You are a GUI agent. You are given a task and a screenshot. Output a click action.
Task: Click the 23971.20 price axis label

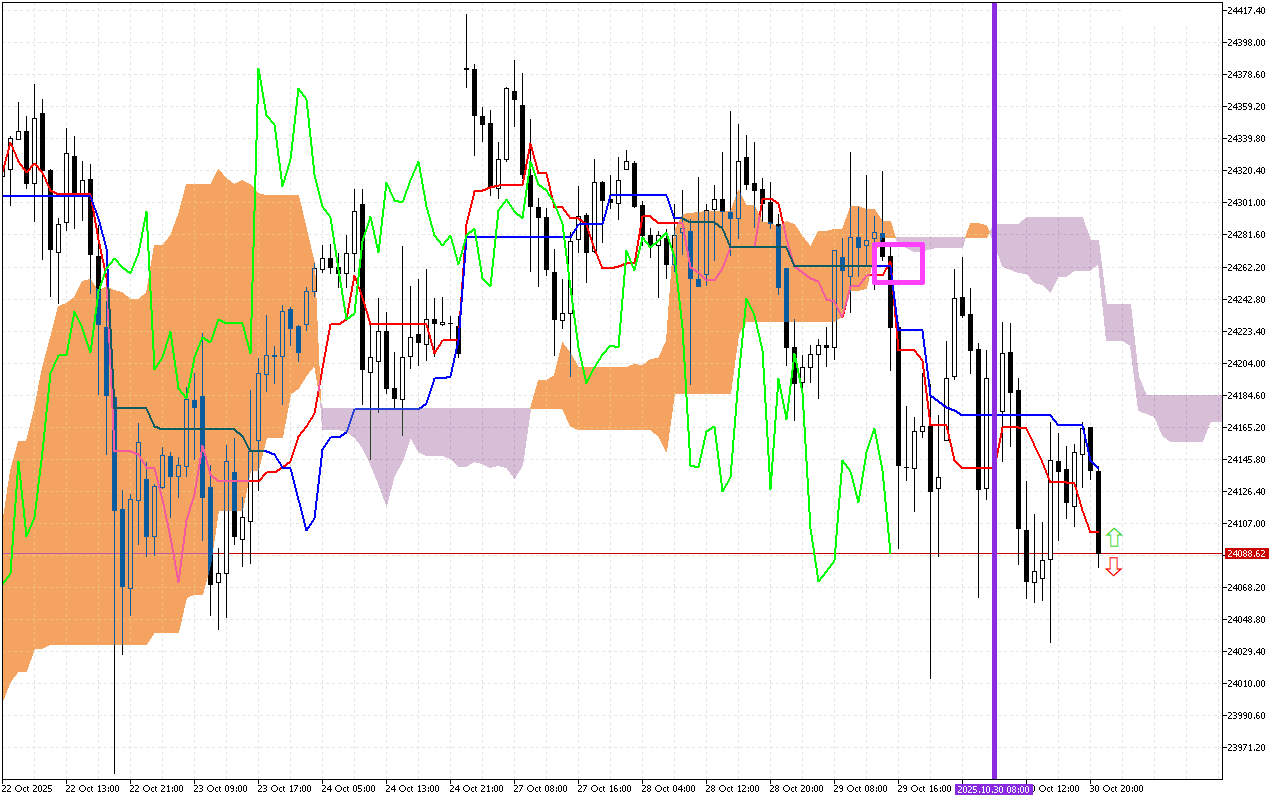coord(1246,748)
